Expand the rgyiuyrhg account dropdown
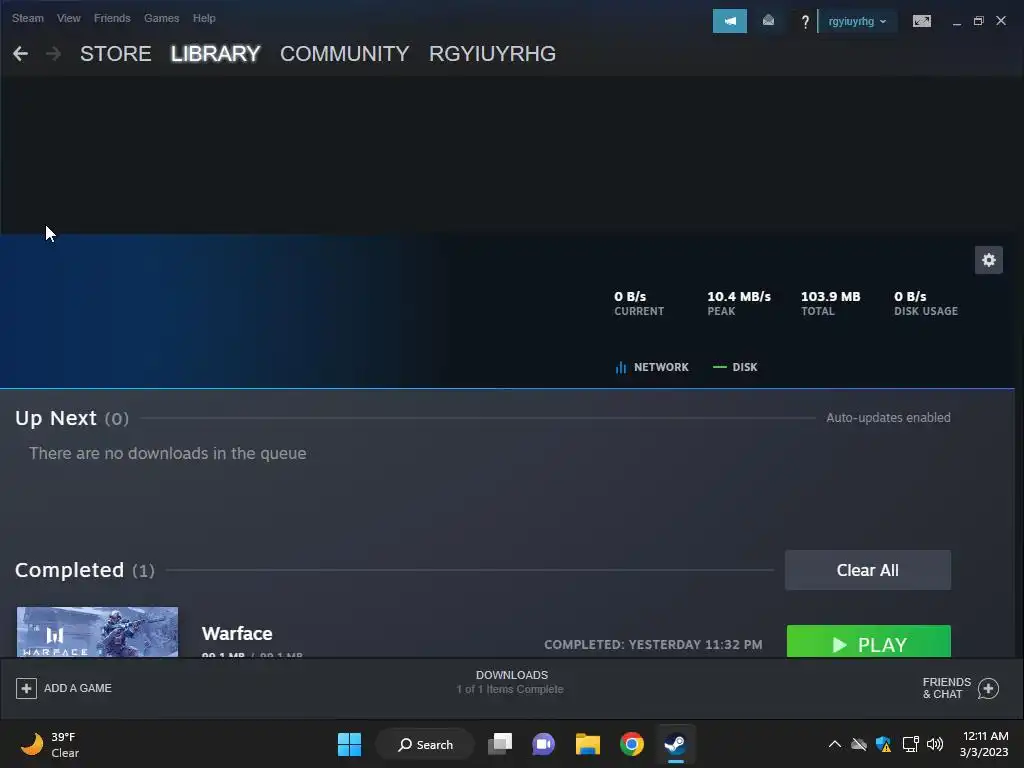Viewport: 1024px width, 768px height. (857, 22)
